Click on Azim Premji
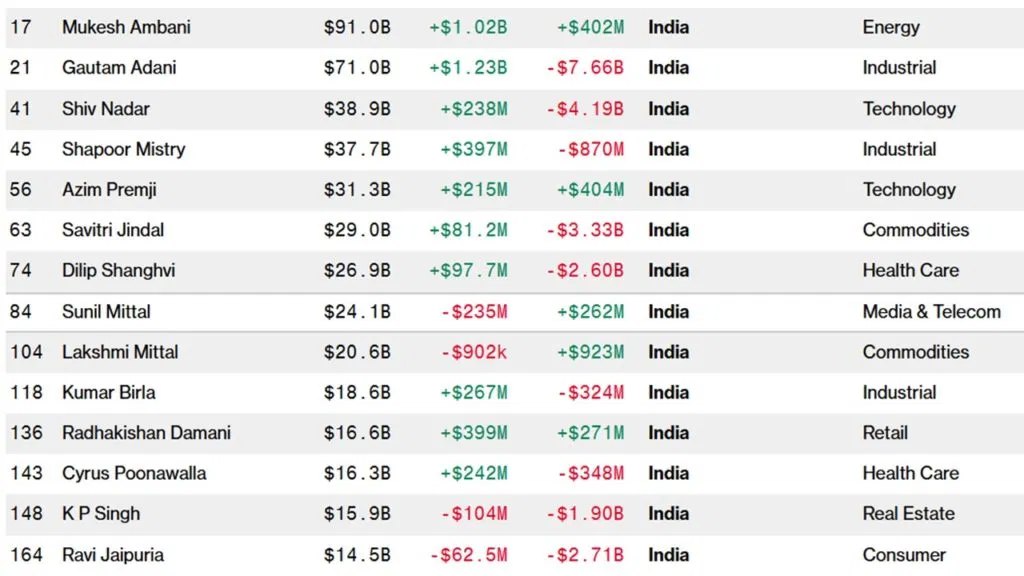 coord(109,189)
